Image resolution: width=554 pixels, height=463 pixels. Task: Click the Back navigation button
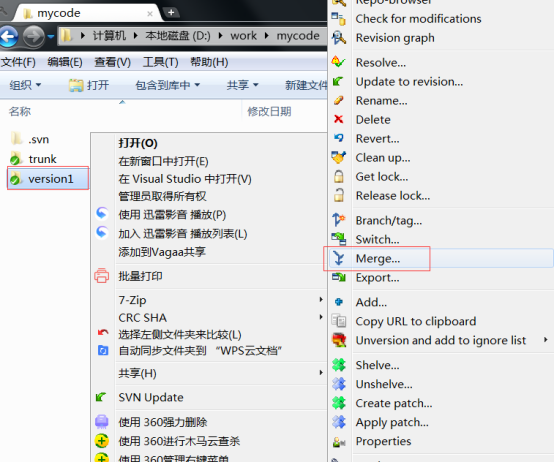9,36
